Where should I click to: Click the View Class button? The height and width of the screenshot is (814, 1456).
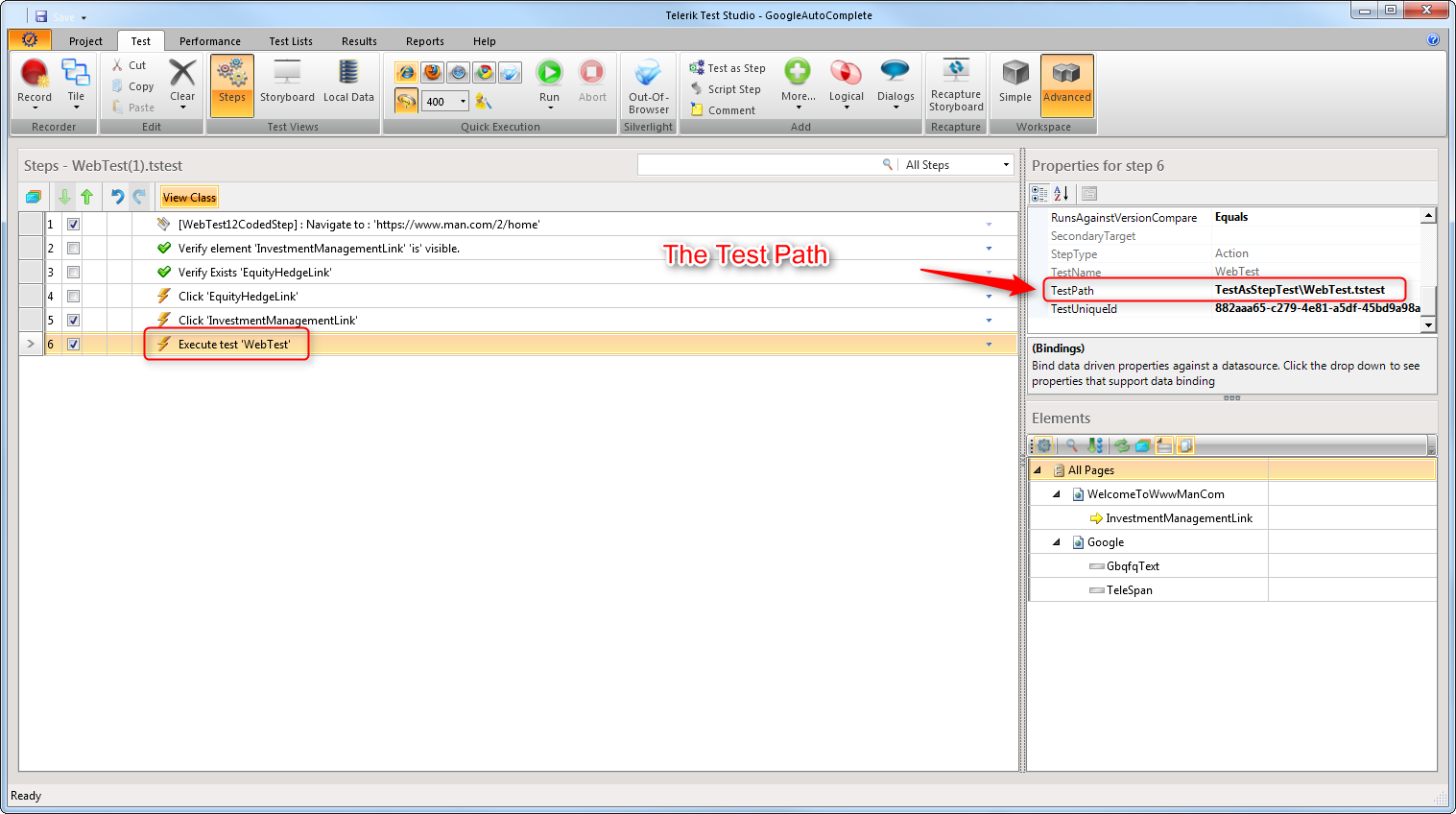[189, 198]
